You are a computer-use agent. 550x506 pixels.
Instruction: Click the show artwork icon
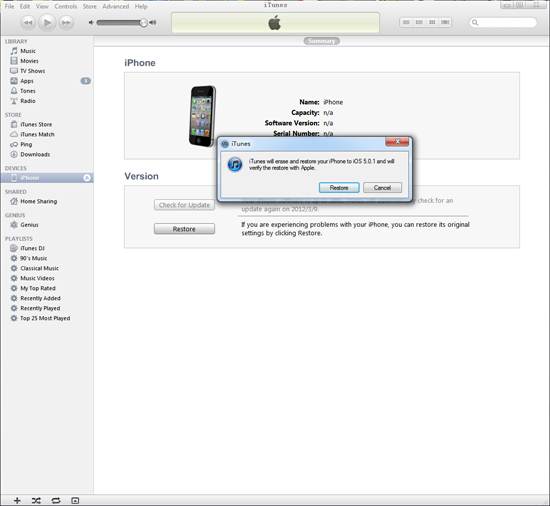[75, 500]
